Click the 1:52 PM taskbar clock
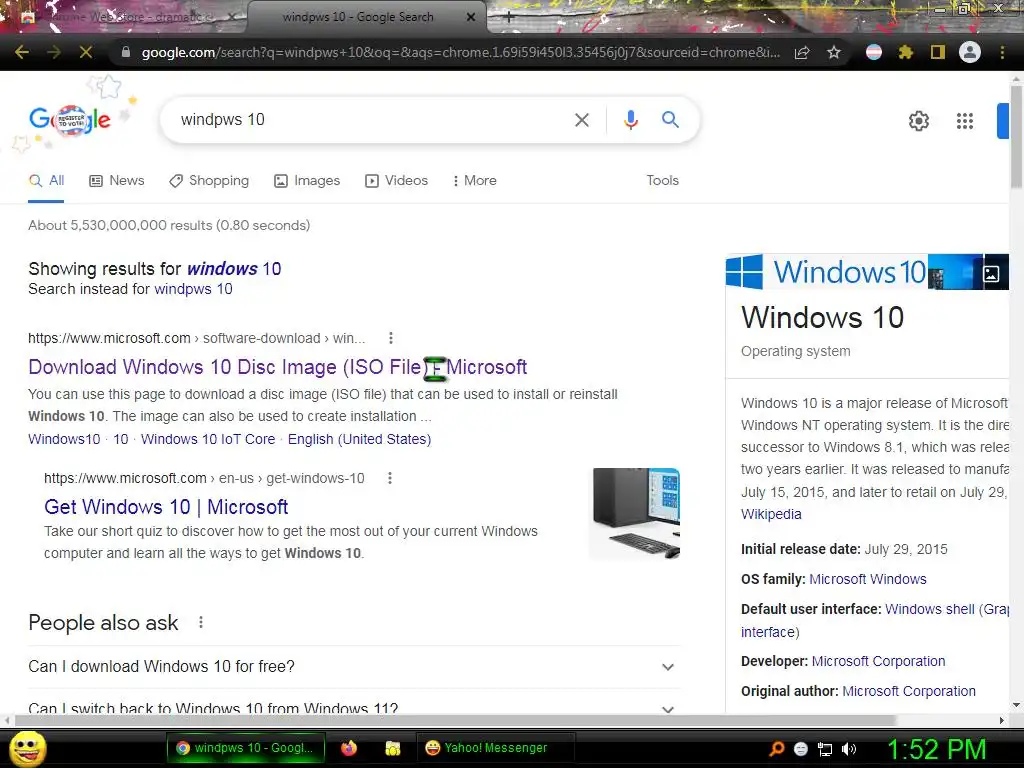1024x768 pixels. pyautogui.click(x=936, y=750)
